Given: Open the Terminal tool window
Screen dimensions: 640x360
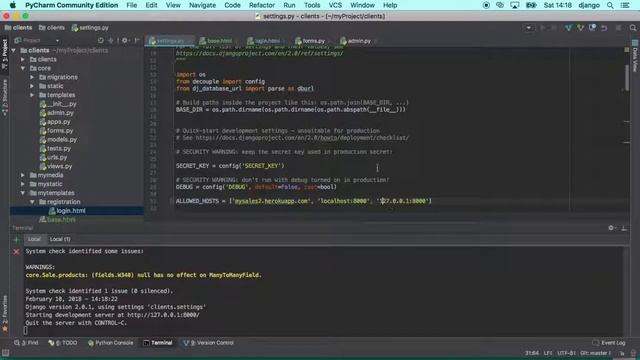Looking at the screenshot, I should click(x=158, y=343).
